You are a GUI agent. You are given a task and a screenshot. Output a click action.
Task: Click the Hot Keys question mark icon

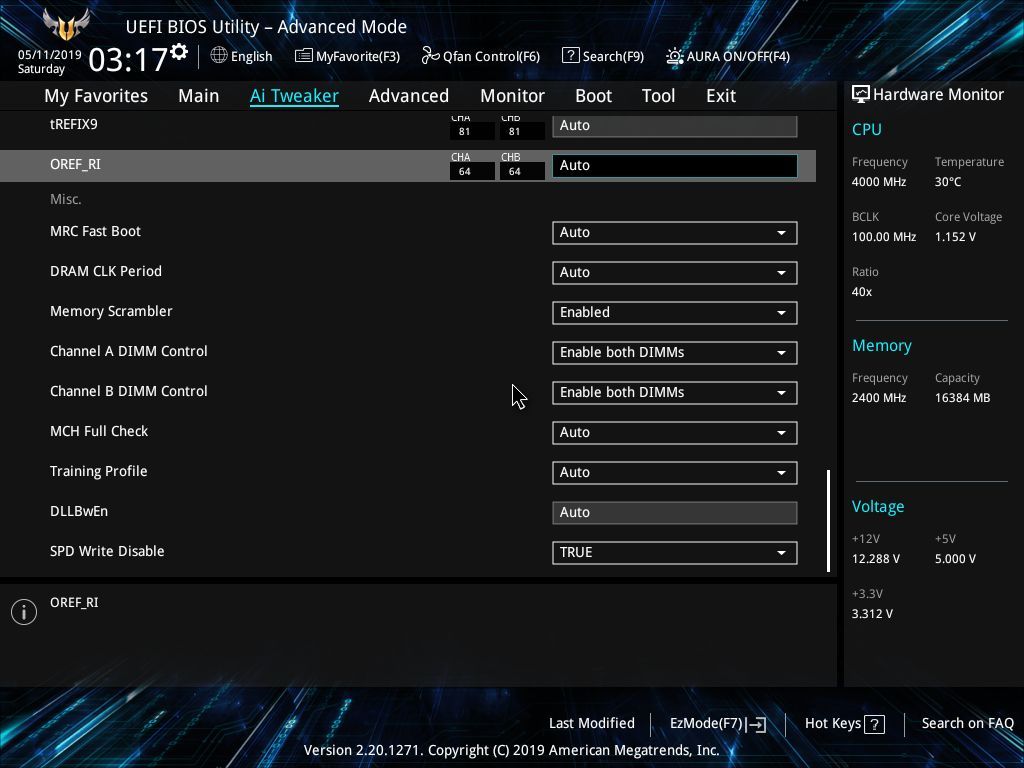tap(874, 724)
